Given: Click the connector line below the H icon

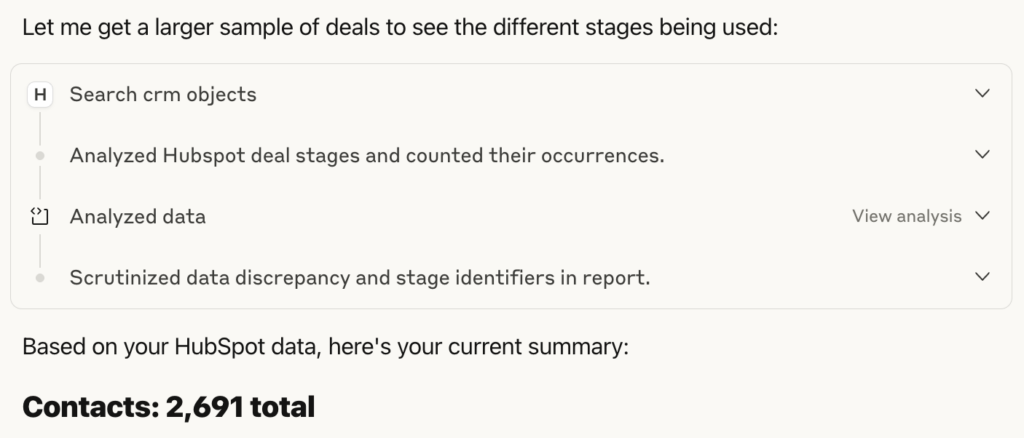Looking at the screenshot, I should point(40,129).
